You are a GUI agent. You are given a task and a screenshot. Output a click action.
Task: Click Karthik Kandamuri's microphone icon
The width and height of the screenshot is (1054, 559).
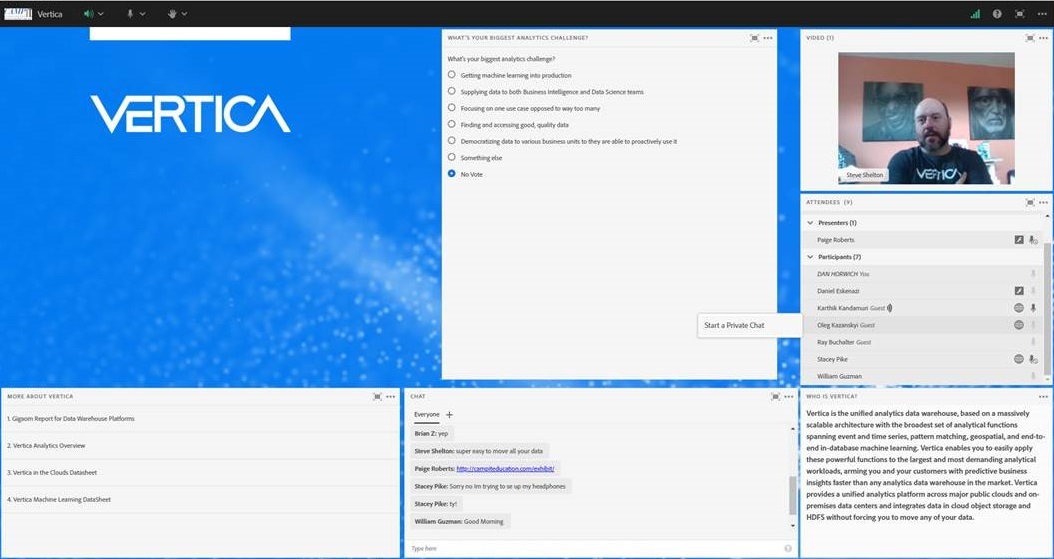(1033, 308)
